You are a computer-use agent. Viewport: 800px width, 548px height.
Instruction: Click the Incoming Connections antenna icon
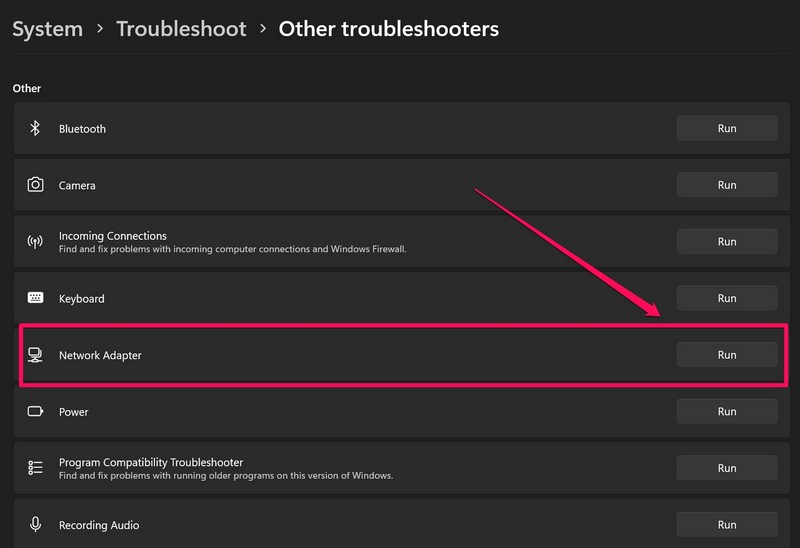coord(35,242)
